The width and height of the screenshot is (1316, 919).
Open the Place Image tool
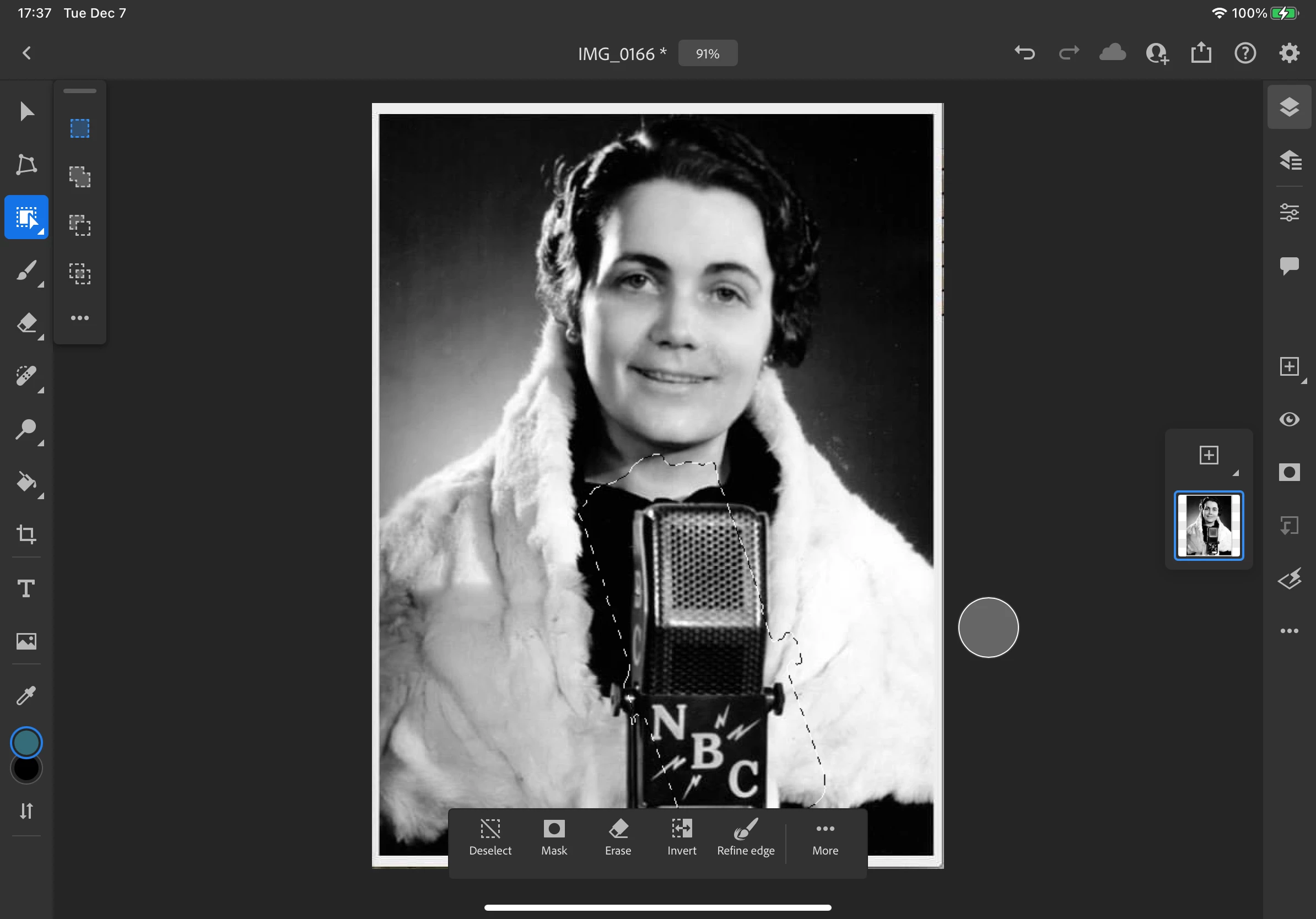pos(26,641)
